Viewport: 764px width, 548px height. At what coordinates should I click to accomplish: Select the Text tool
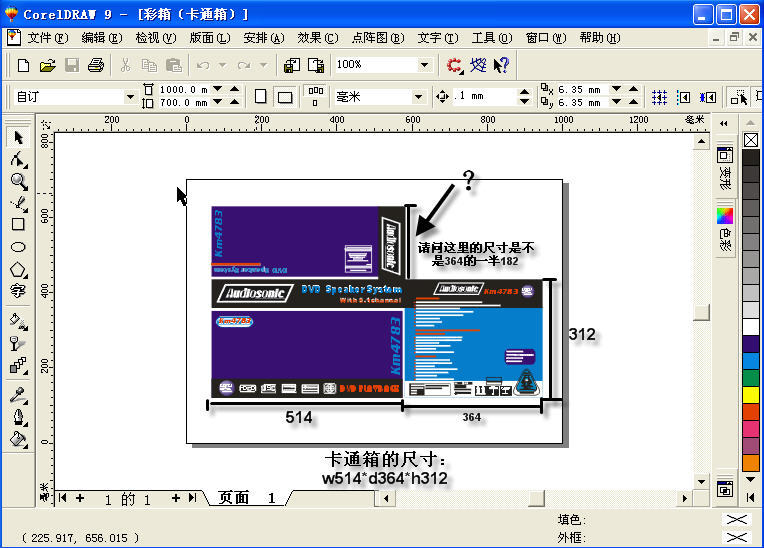pyautogui.click(x=18, y=291)
